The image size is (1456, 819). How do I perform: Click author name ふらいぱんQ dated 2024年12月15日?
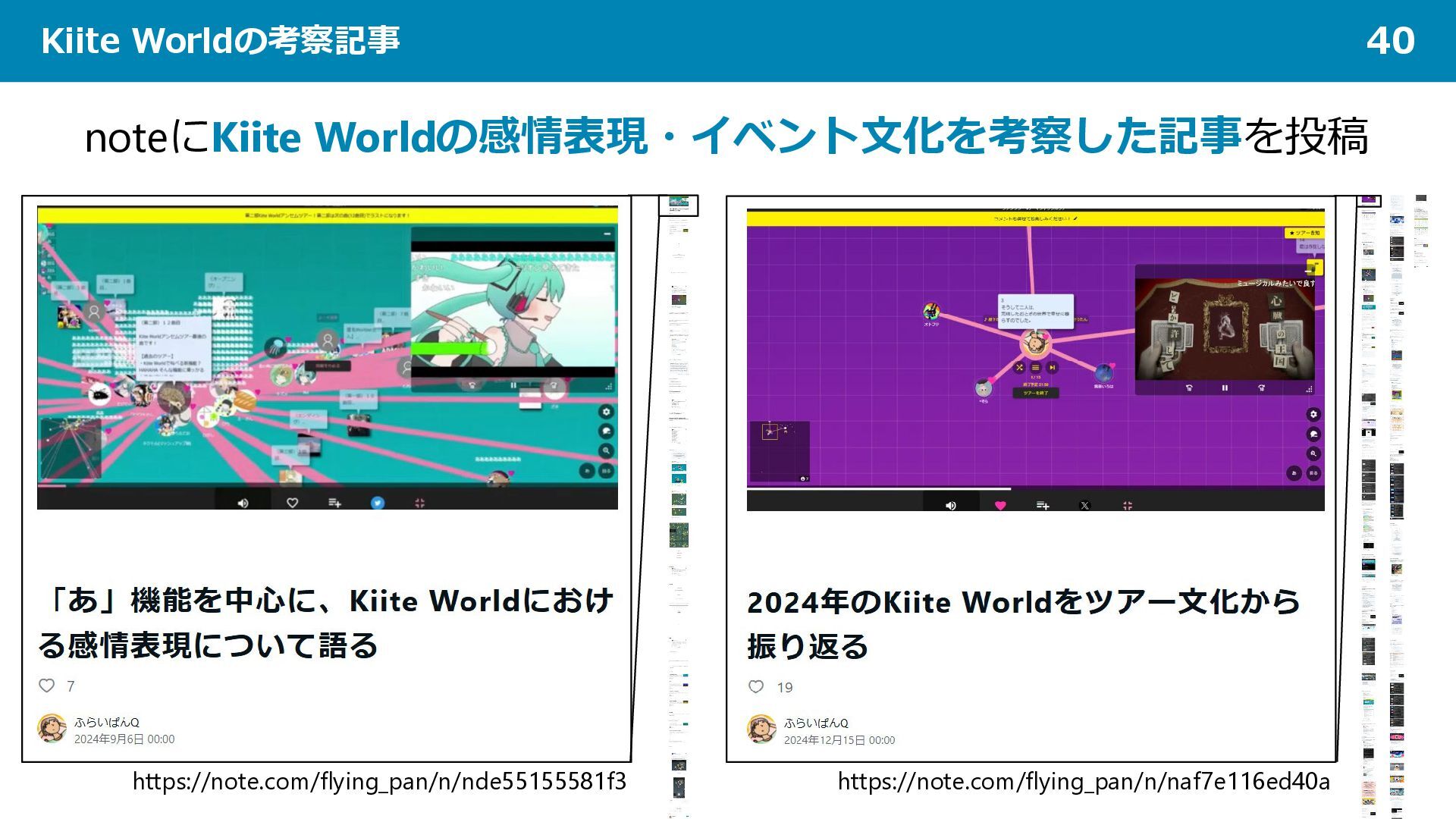click(x=816, y=723)
